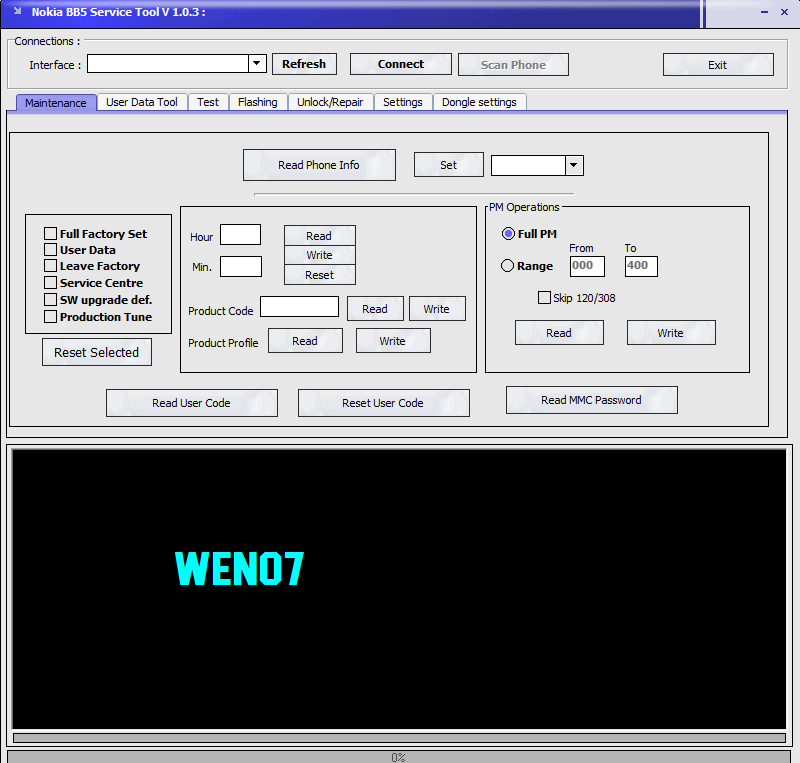
Task: Click the Reset User Code button
Action: pos(384,403)
